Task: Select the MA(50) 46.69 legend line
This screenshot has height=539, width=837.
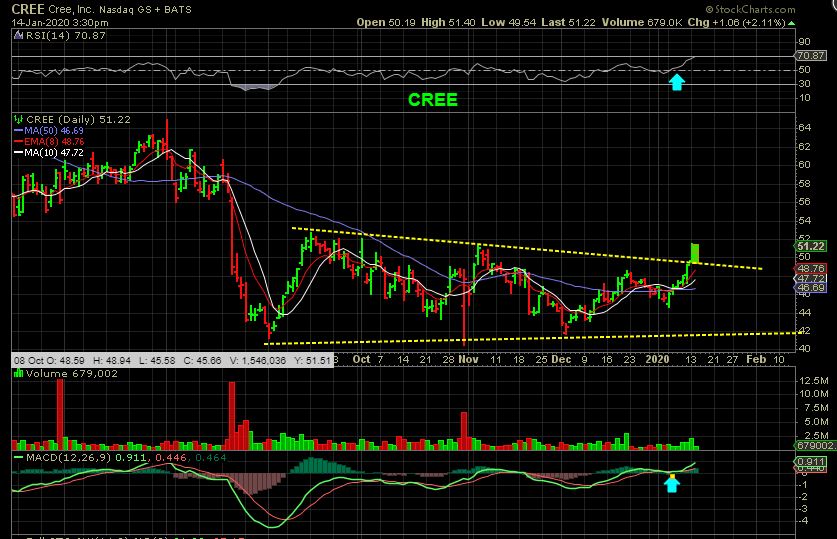Action: point(49,130)
